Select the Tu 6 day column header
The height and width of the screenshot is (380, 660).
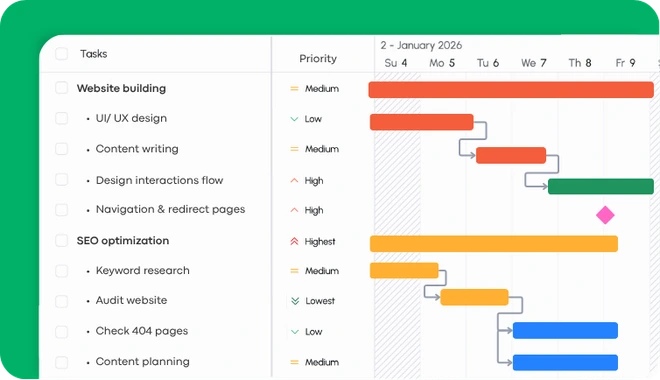[x=488, y=63]
